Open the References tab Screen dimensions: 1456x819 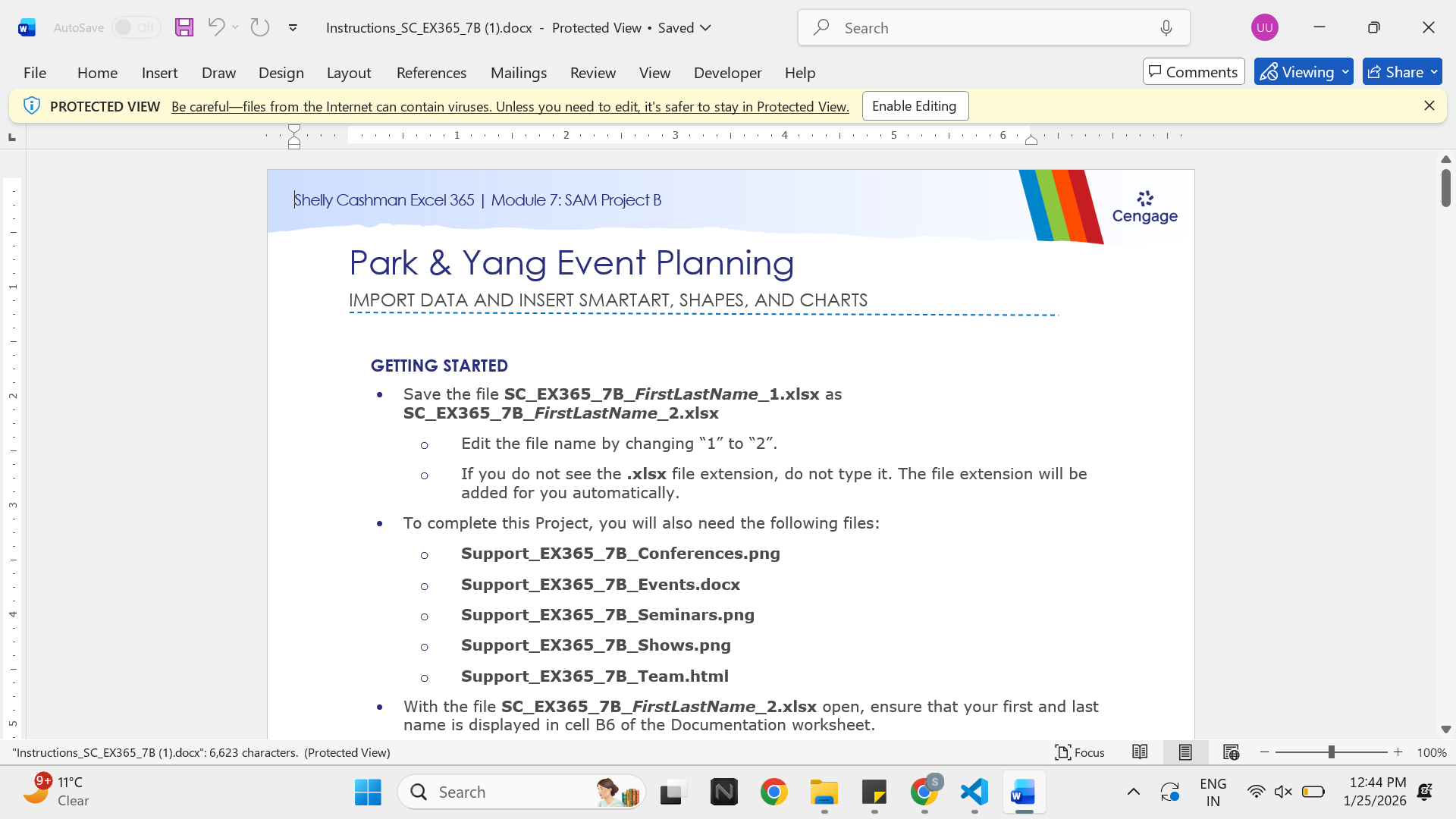click(431, 73)
